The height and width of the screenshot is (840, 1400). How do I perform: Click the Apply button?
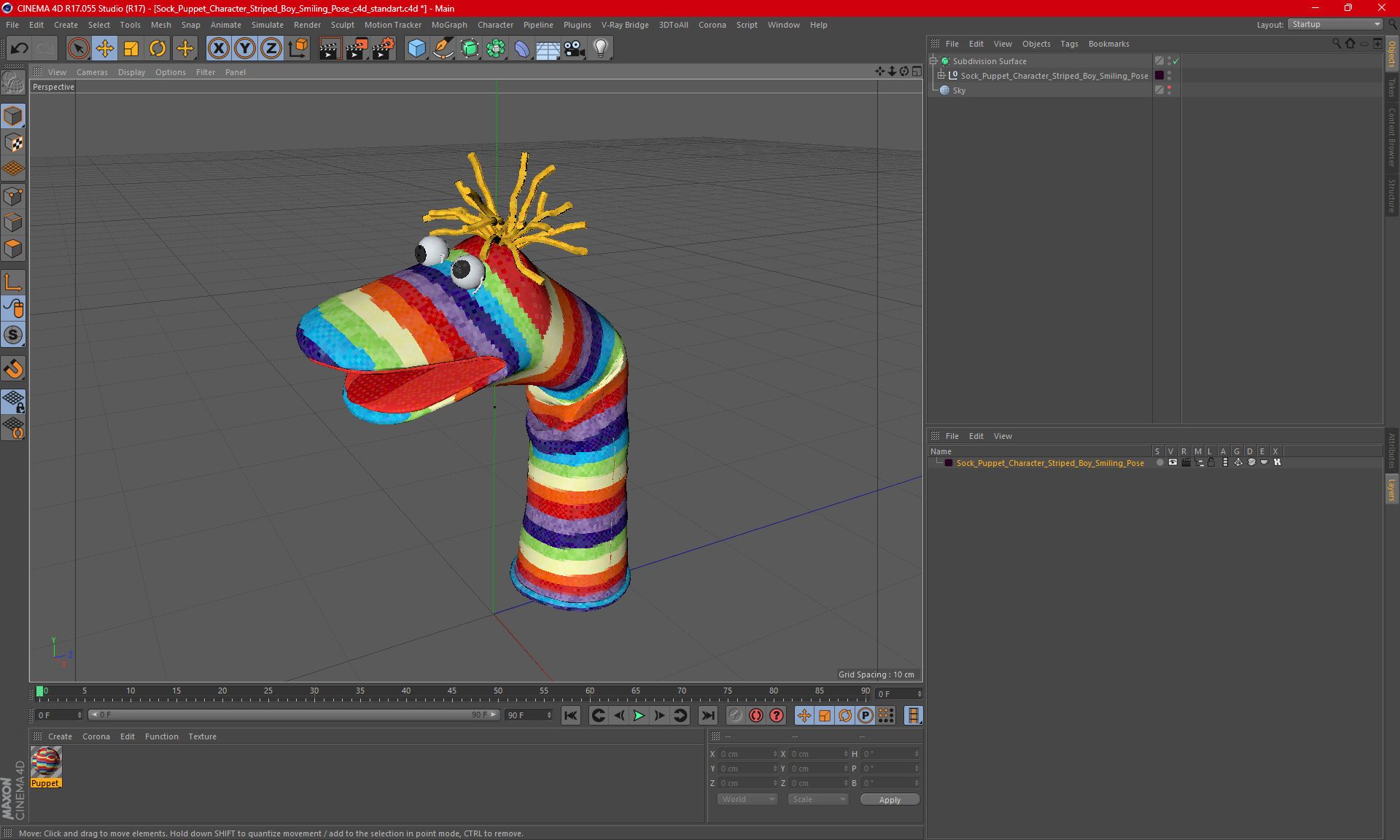[889, 800]
